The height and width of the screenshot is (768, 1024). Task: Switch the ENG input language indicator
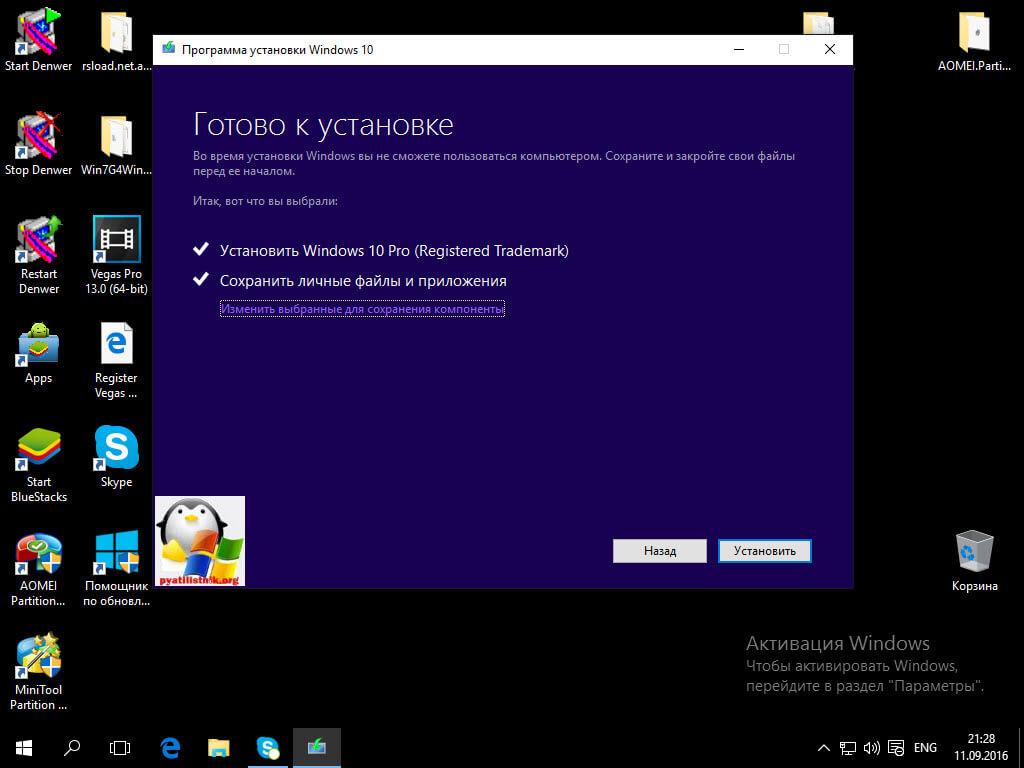(x=925, y=747)
